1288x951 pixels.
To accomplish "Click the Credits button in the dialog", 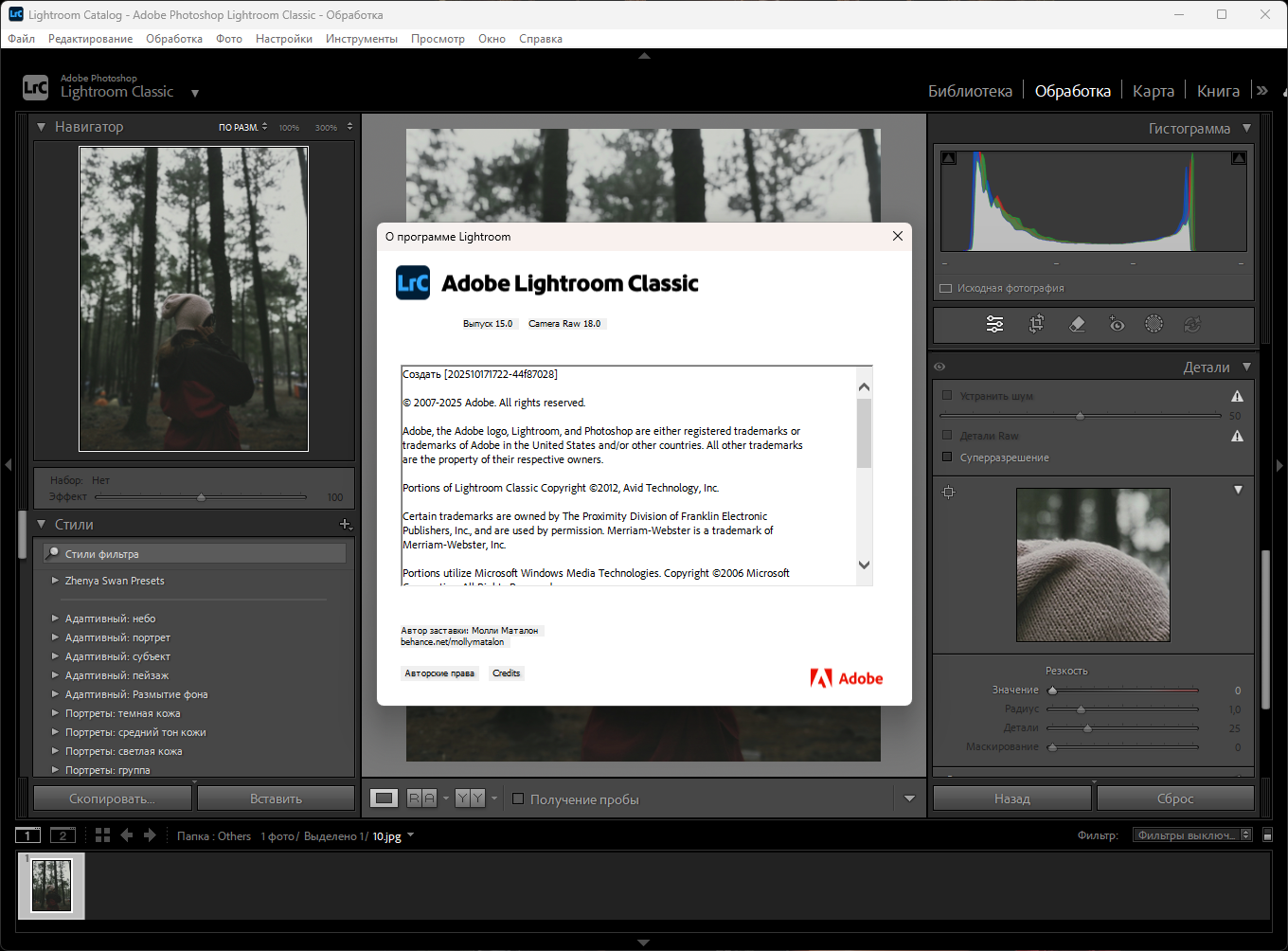I will (x=506, y=673).
